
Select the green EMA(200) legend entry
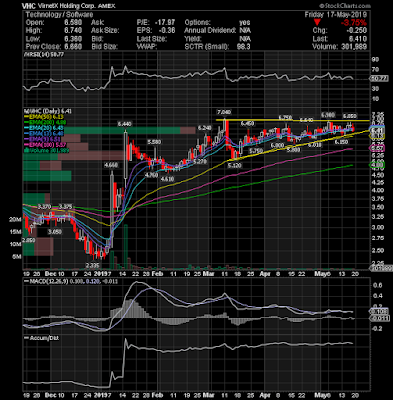coord(44,122)
